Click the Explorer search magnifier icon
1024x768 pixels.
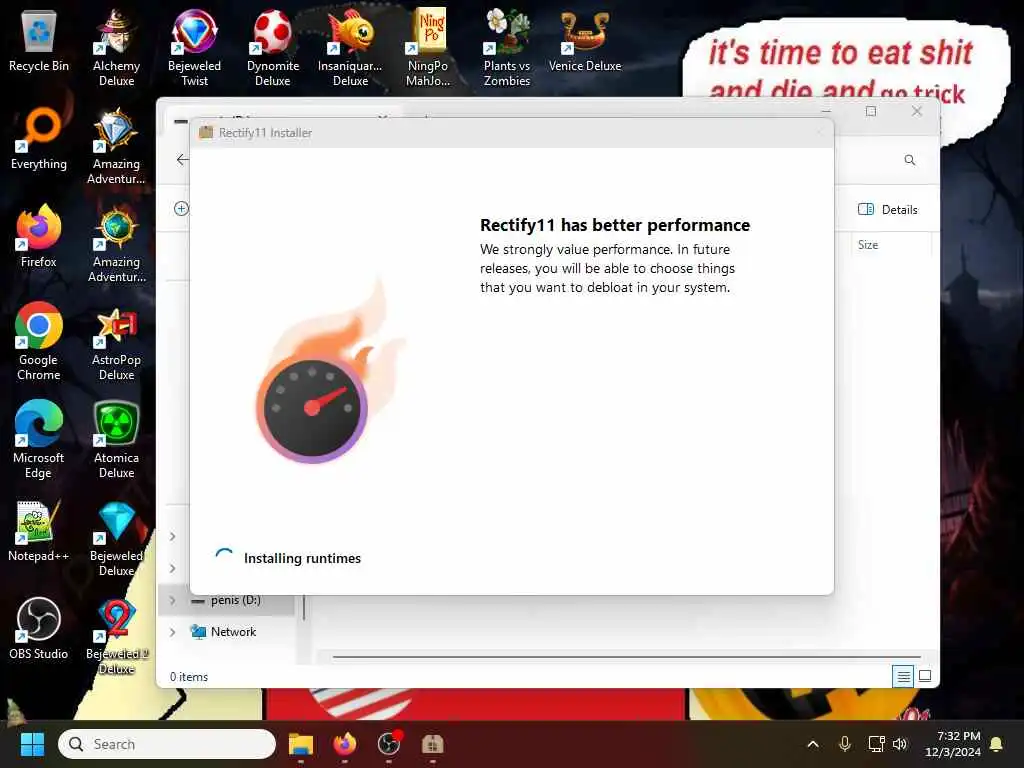click(910, 160)
